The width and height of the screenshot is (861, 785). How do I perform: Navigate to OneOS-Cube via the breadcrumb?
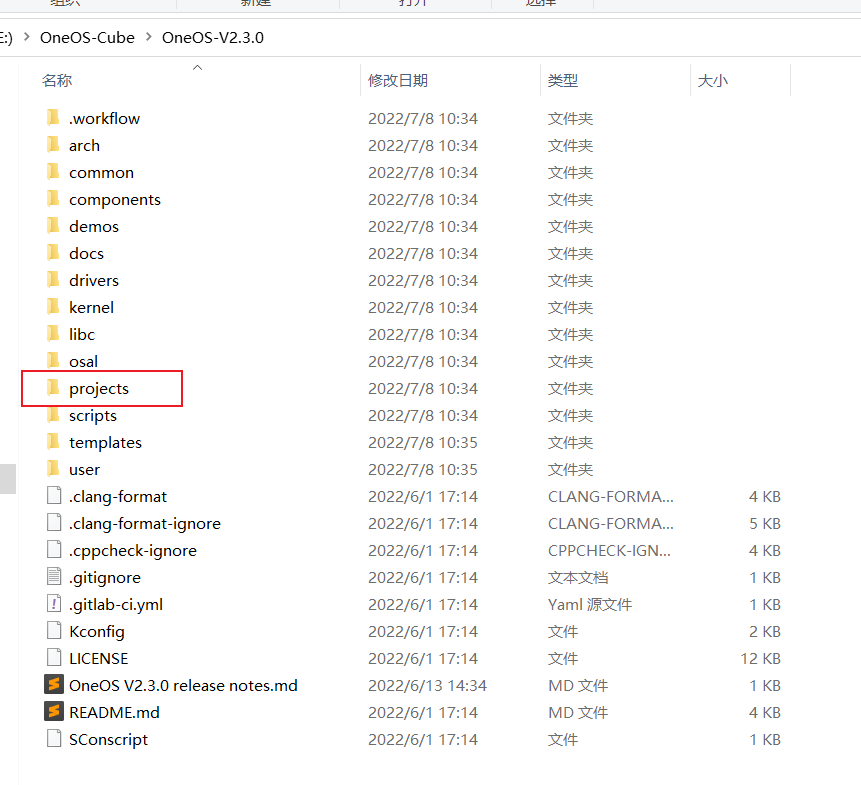pyautogui.click(x=87, y=37)
